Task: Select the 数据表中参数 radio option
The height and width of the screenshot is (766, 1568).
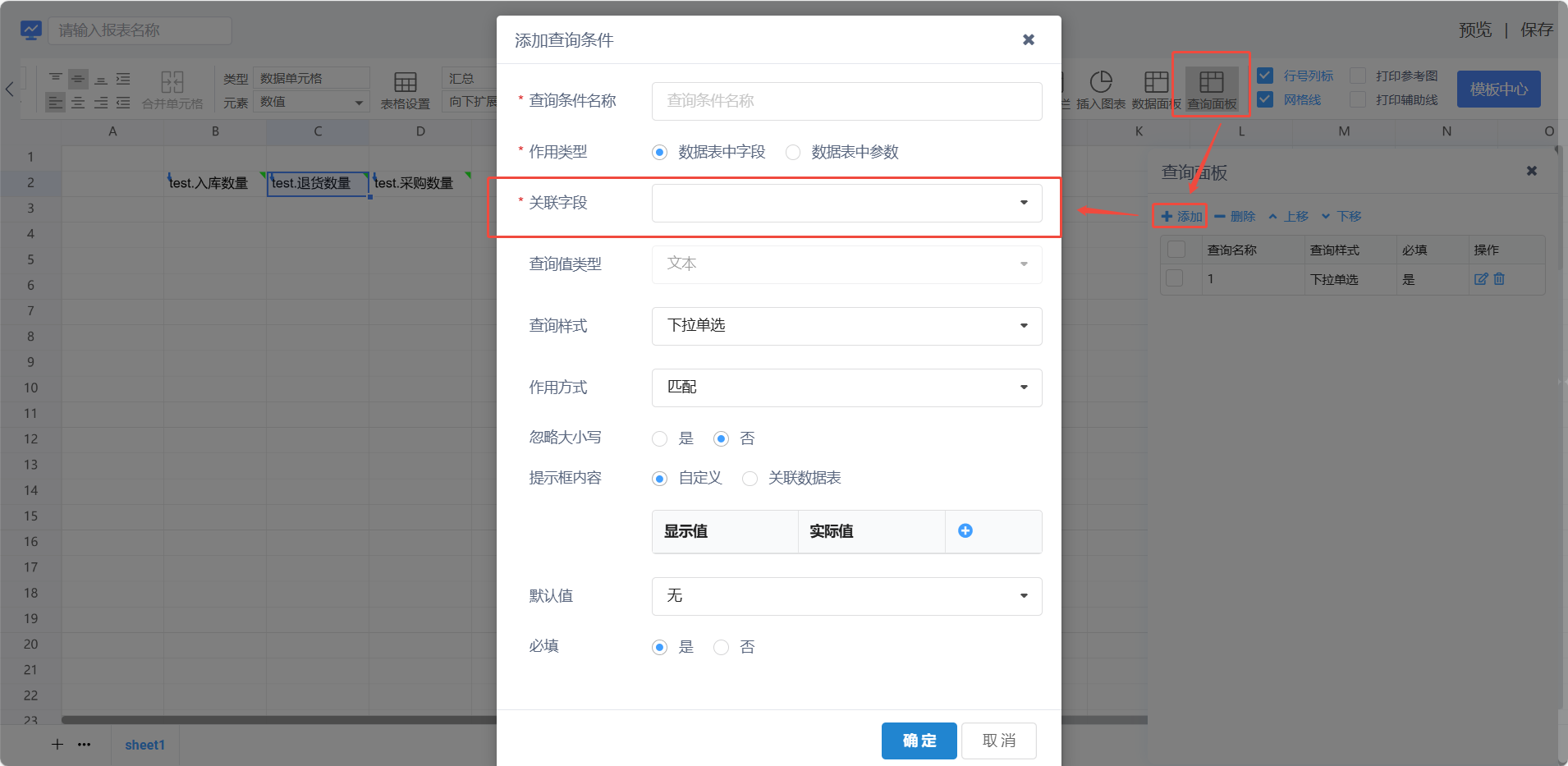Action: (793, 153)
